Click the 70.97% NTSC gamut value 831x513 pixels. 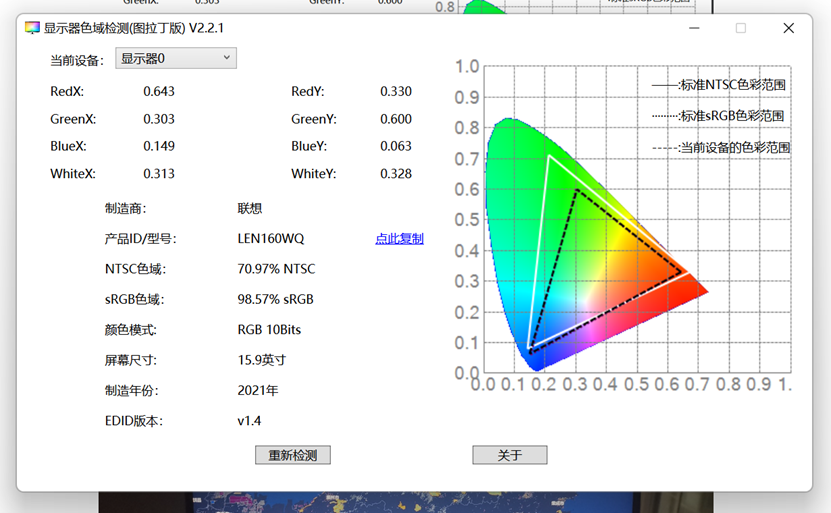click(276, 269)
